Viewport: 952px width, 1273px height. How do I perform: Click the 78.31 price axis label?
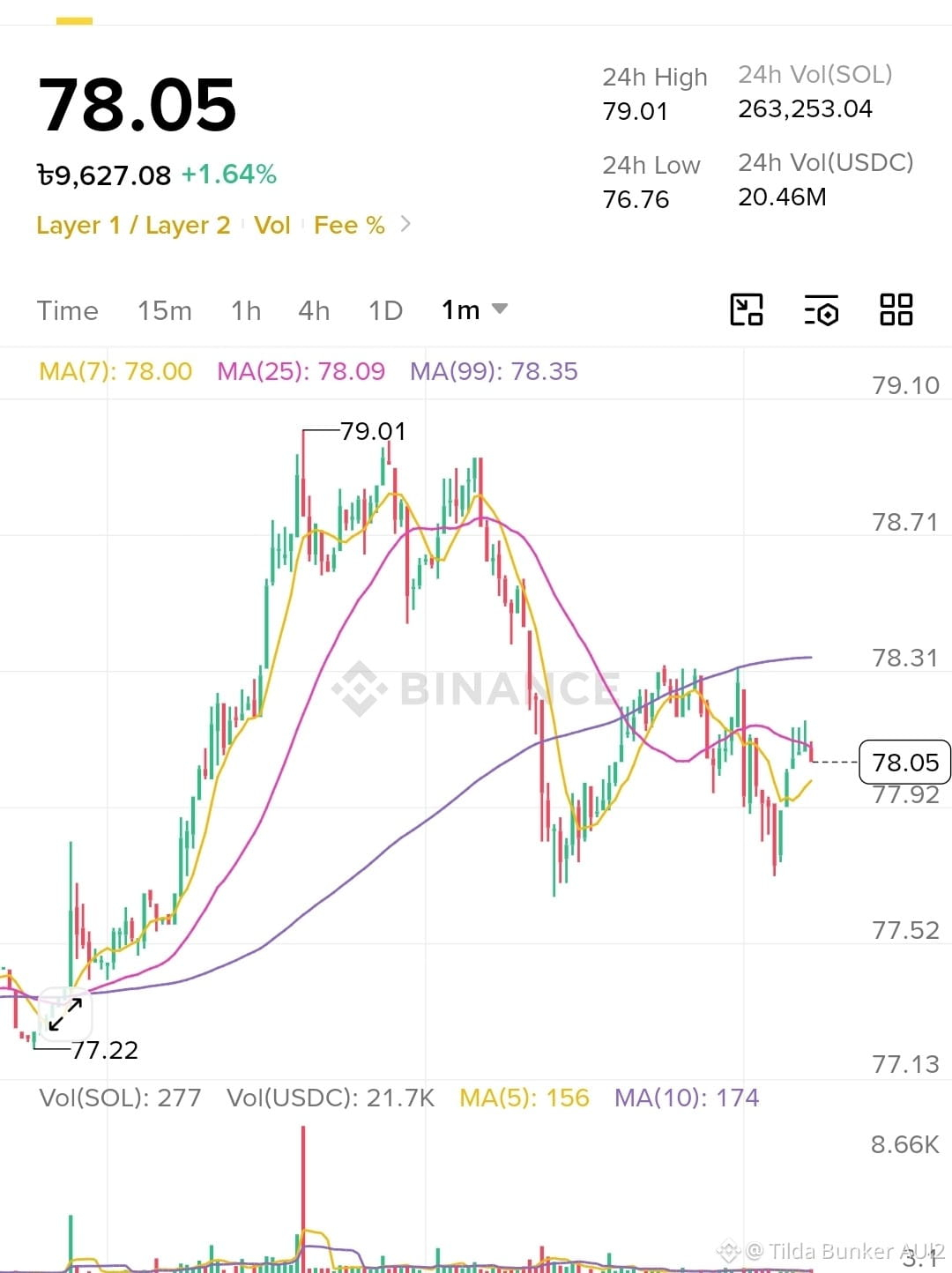coord(905,658)
